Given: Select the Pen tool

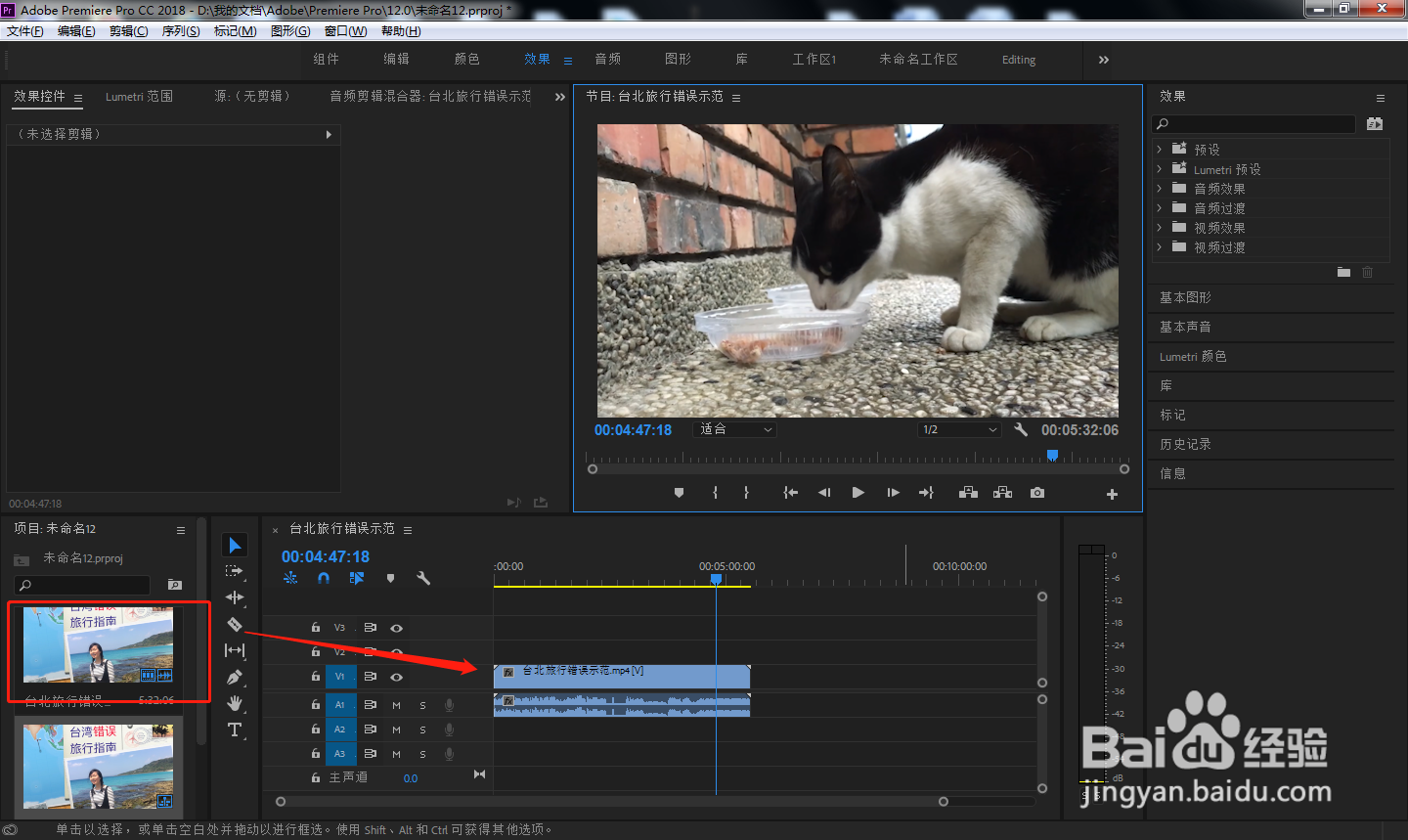Looking at the screenshot, I should (235, 677).
